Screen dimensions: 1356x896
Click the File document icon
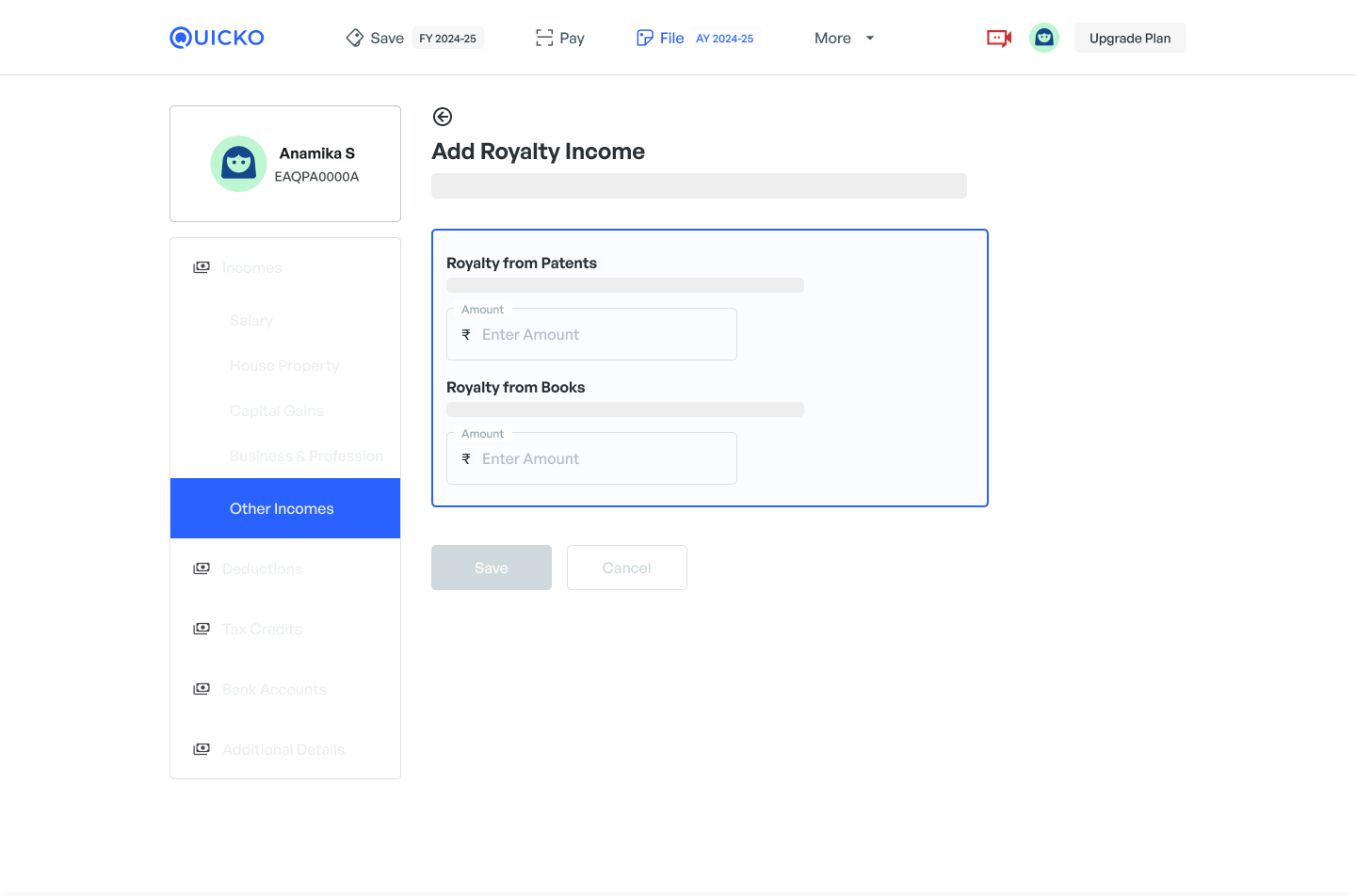click(x=645, y=38)
